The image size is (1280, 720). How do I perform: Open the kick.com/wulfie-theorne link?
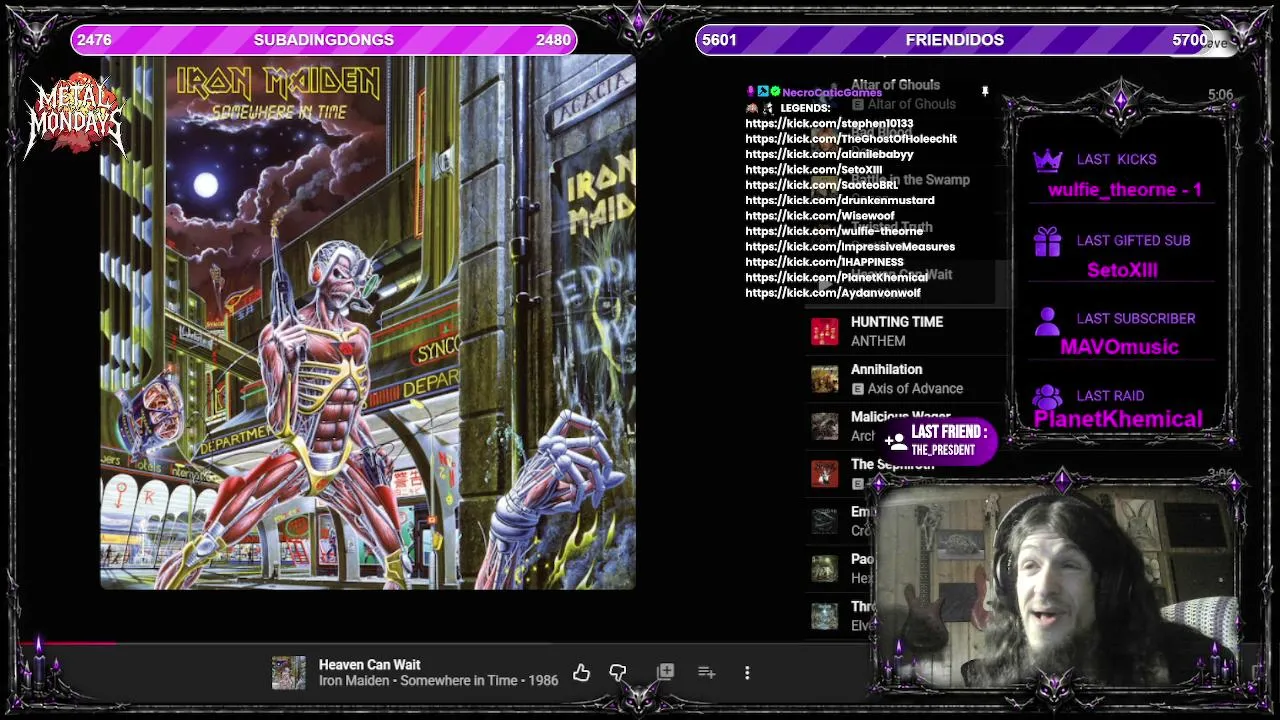pyautogui.click(x=834, y=231)
